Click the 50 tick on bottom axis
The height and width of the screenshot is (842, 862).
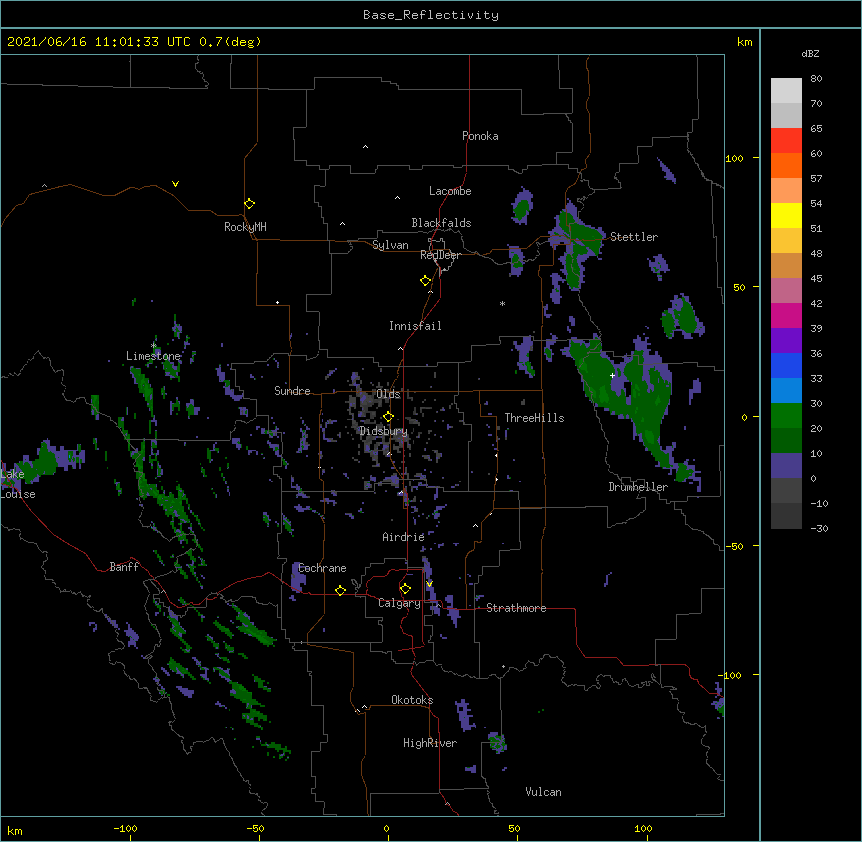[x=514, y=828]
